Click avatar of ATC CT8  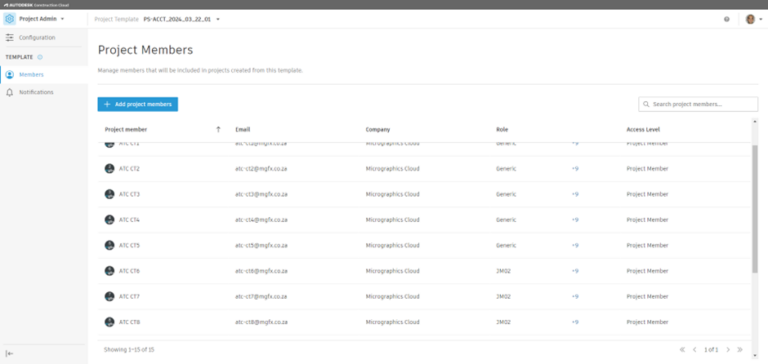[109, 322]
